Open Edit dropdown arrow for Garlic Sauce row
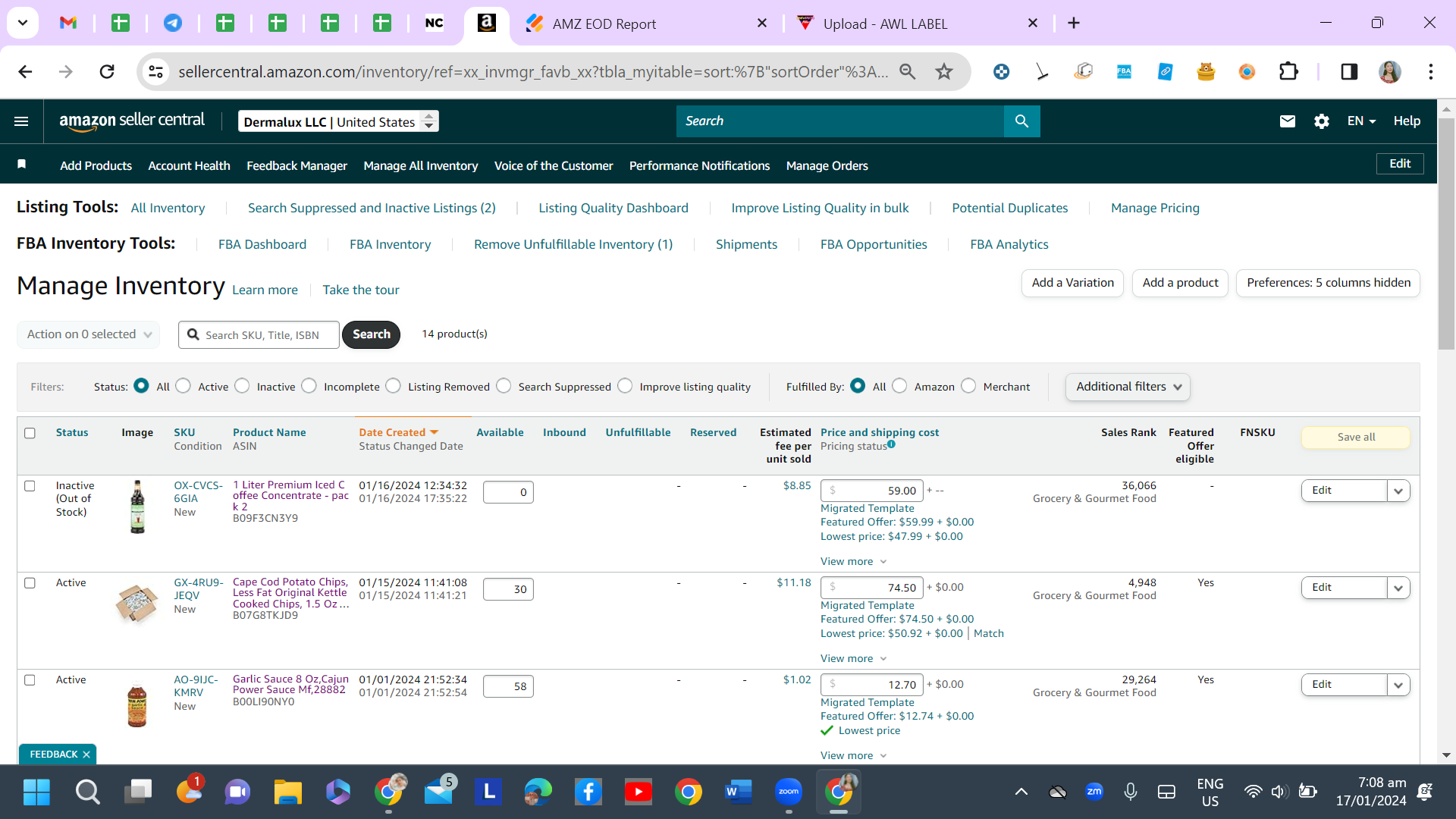The image size is (1456, 819). pos(1398,685)
